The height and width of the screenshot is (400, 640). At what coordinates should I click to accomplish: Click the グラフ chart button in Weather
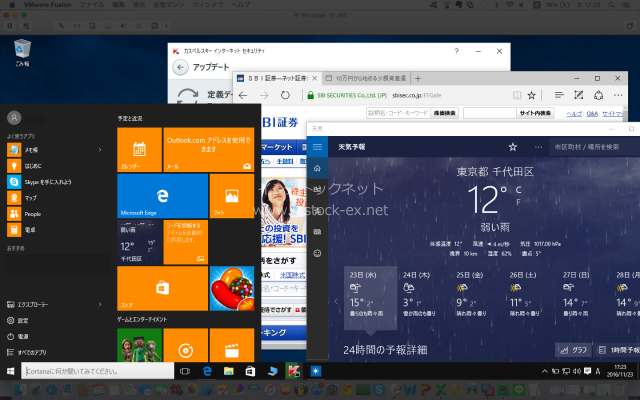click(x=573, y=350)
